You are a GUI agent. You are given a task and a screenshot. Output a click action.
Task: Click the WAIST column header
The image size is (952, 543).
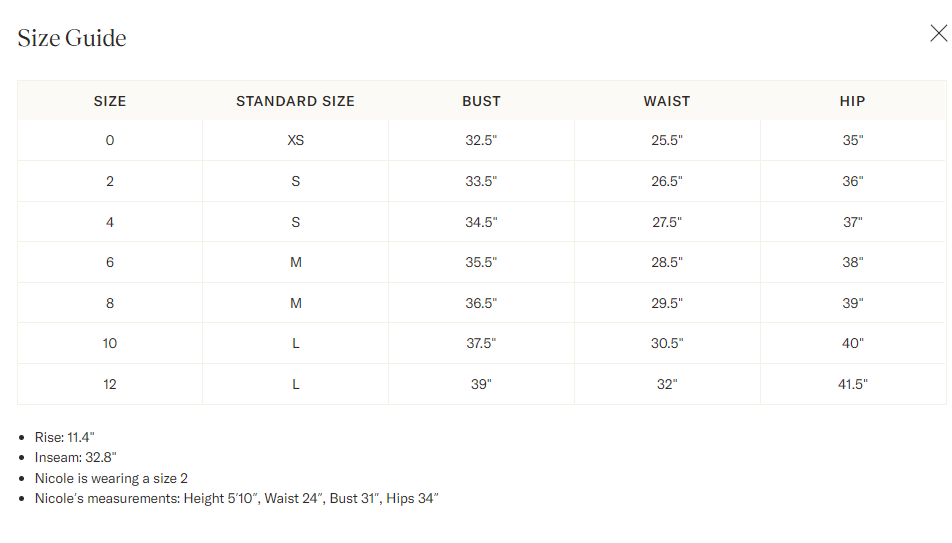coord(667,101)
